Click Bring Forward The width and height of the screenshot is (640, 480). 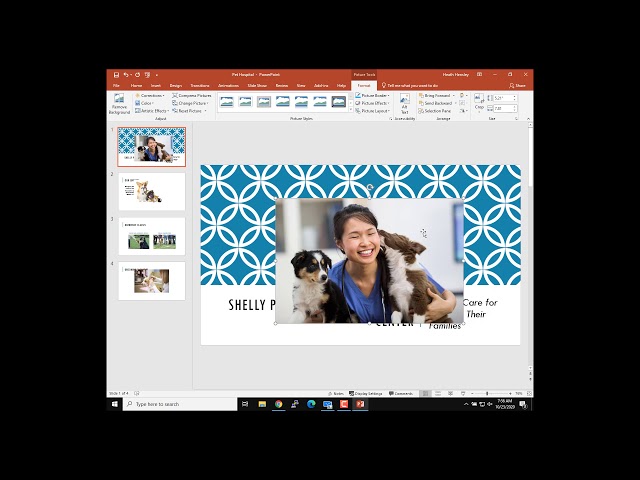(435, 96)
